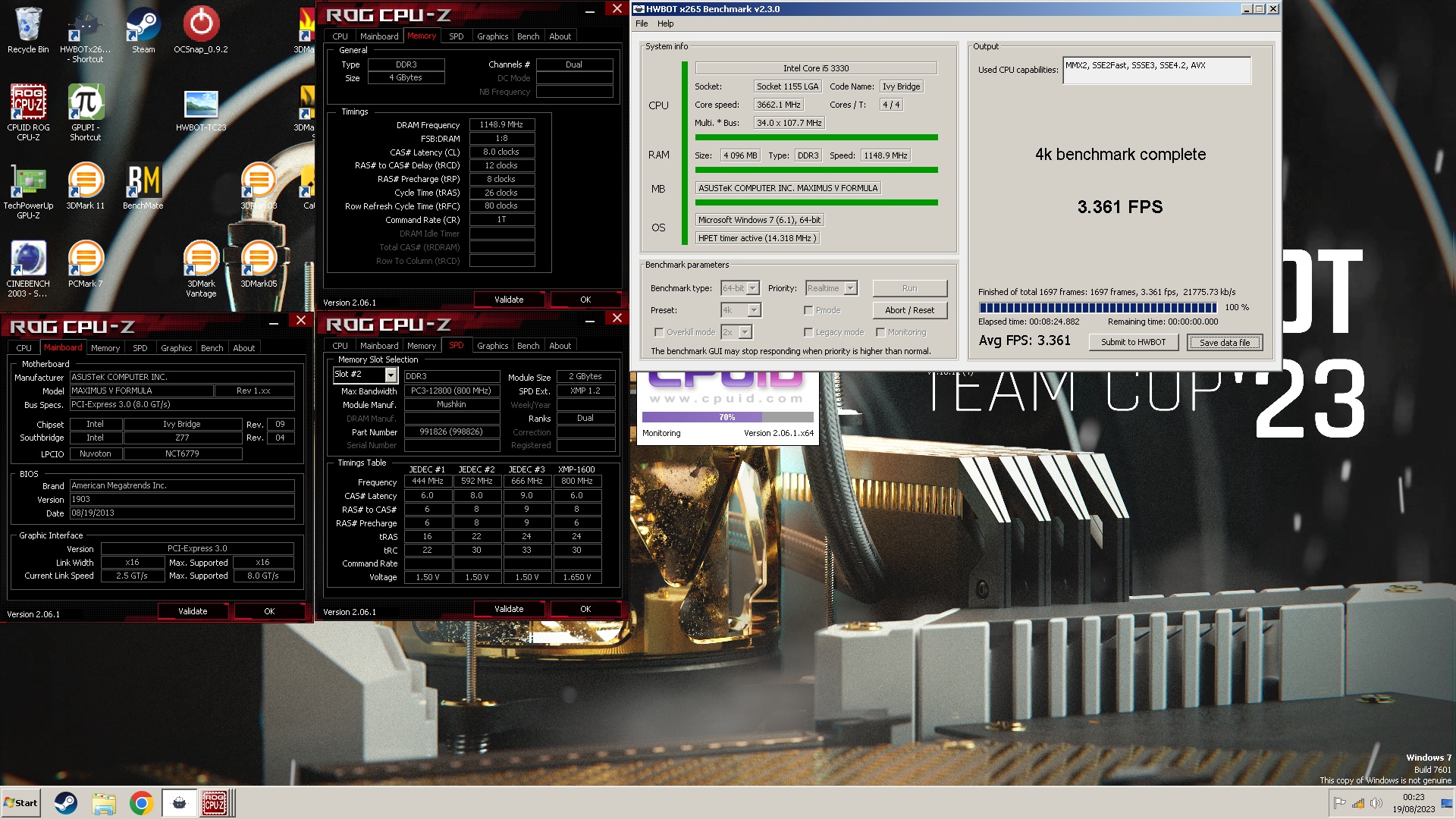
Task: Open the GPUPI shortcut icon
Action: [x=86, y=112]
